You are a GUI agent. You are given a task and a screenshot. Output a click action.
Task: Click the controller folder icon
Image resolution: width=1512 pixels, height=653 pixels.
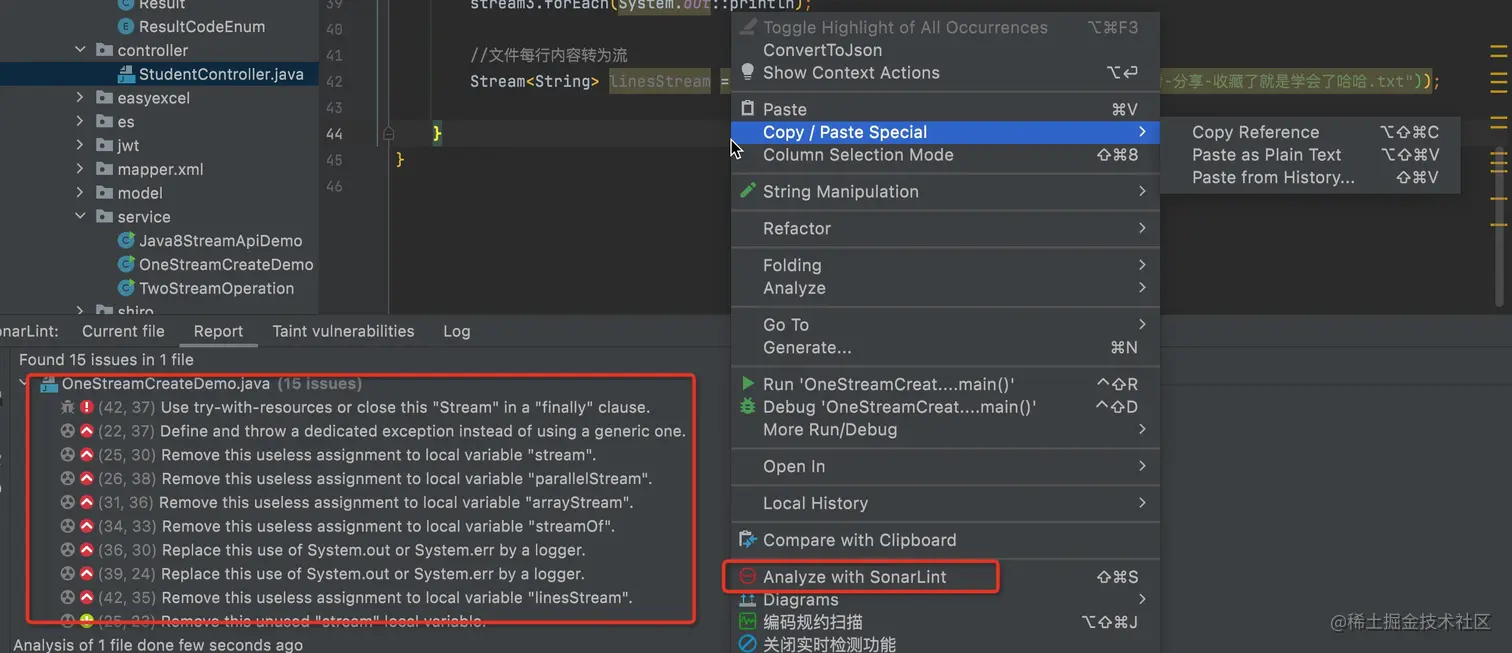[x=104, y=50]
